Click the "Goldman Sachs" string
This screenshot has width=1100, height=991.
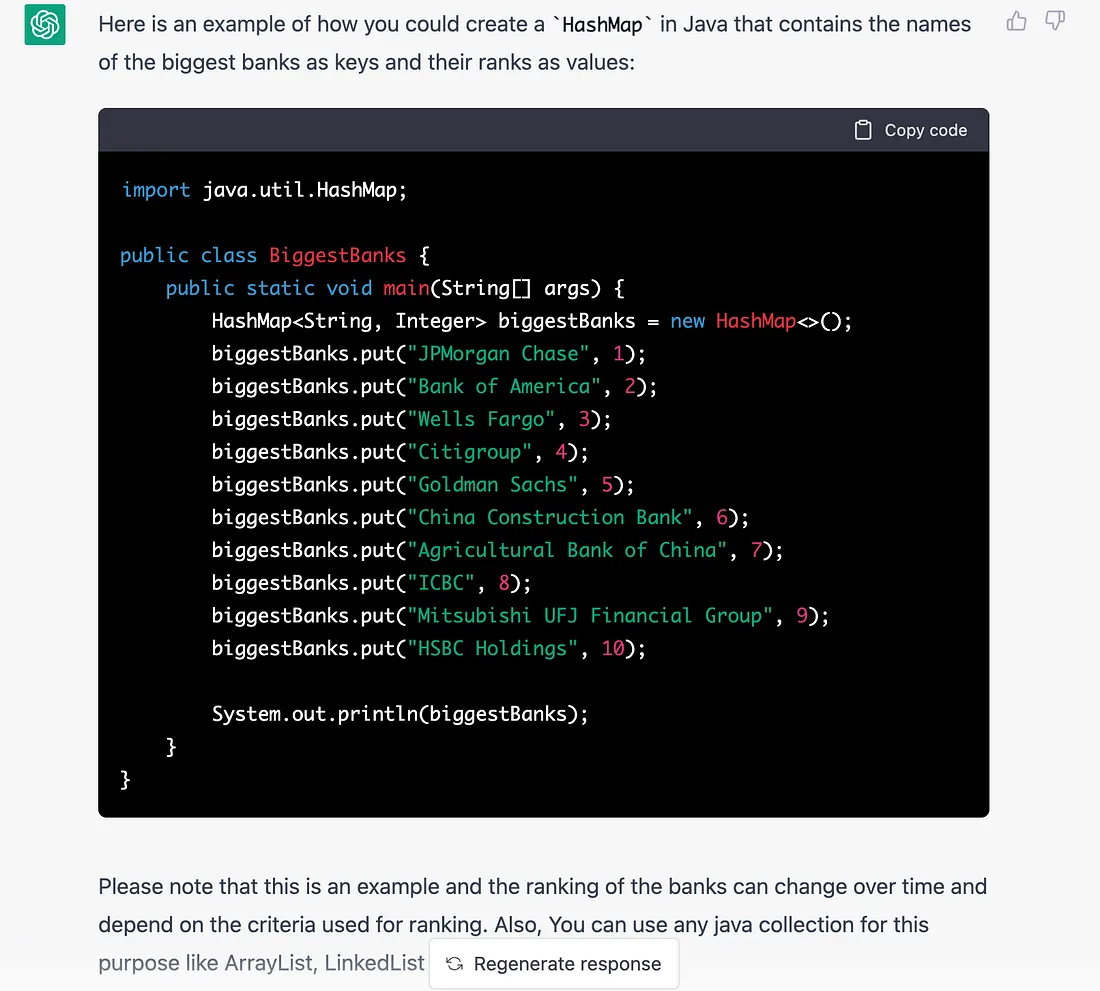tap(492, 485)
